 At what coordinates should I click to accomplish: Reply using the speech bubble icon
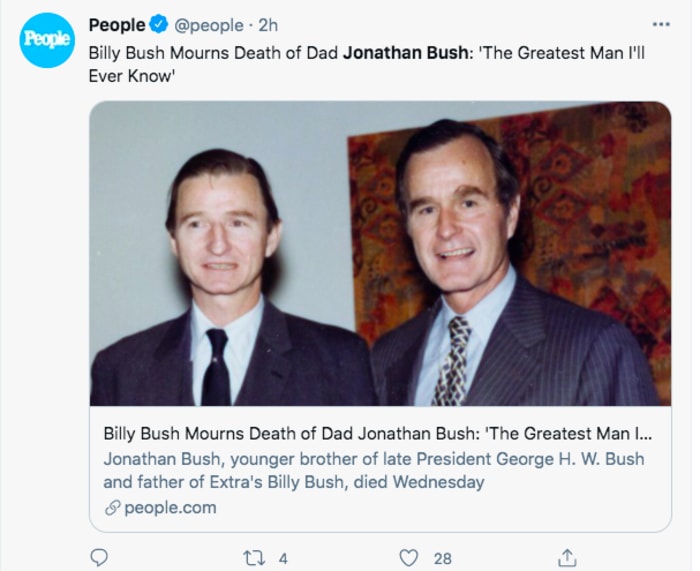(98, 558)
